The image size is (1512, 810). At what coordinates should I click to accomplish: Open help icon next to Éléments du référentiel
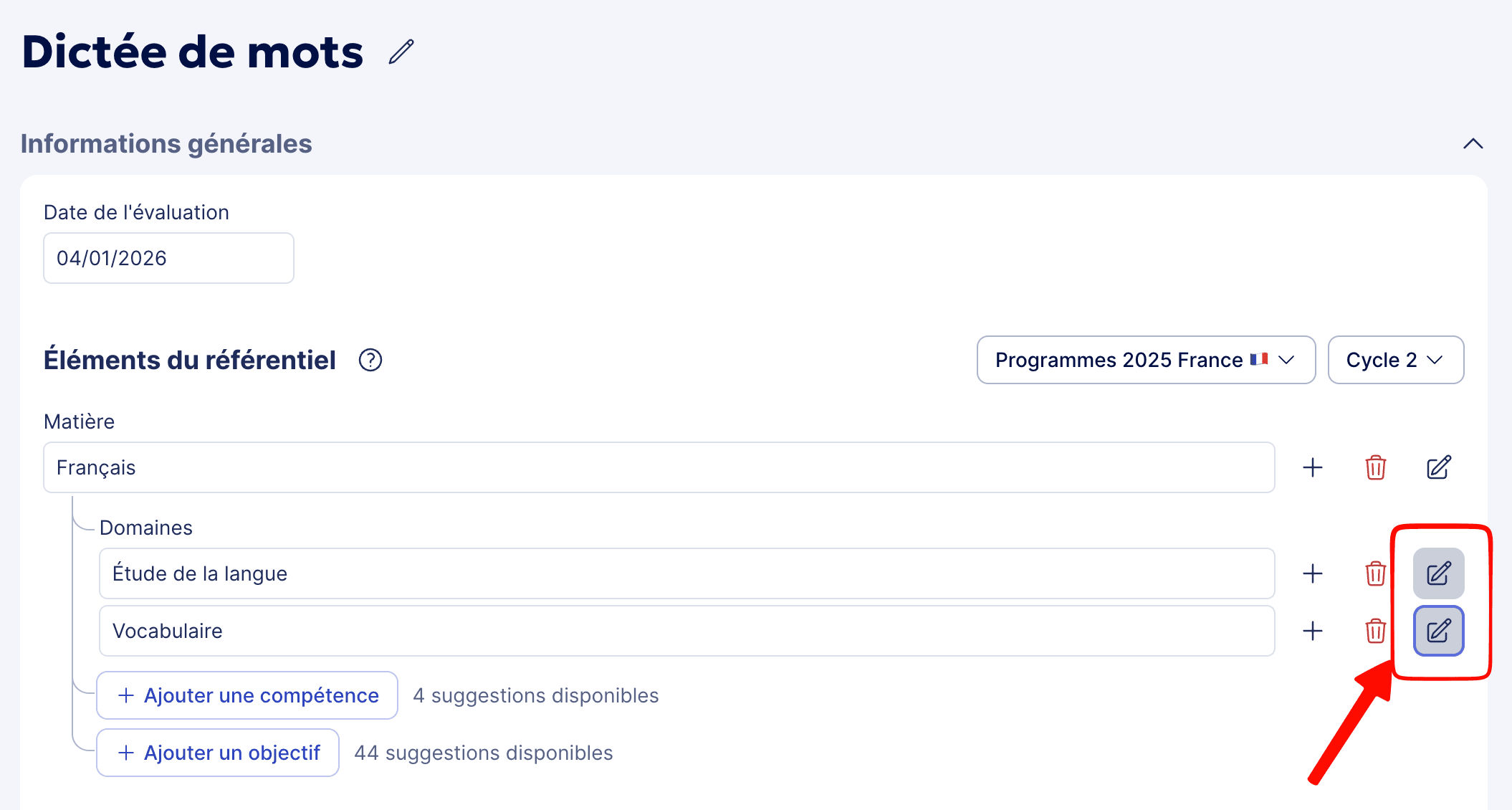tap(370, 360)
